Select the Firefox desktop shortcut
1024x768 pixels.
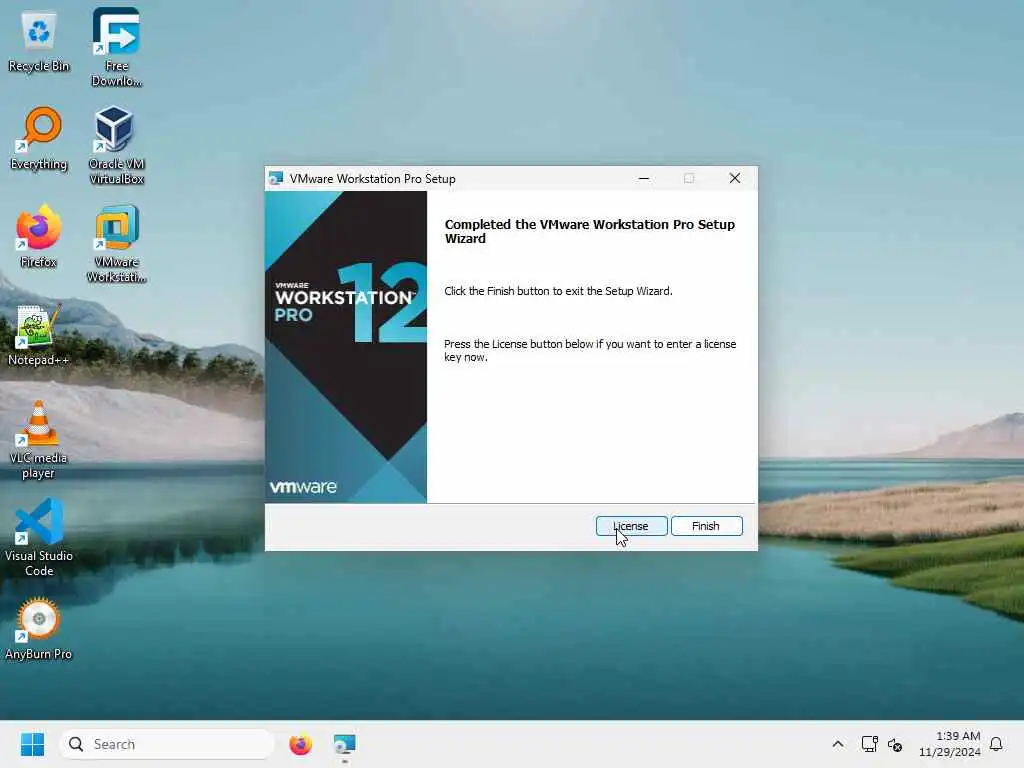click(39, 236)
